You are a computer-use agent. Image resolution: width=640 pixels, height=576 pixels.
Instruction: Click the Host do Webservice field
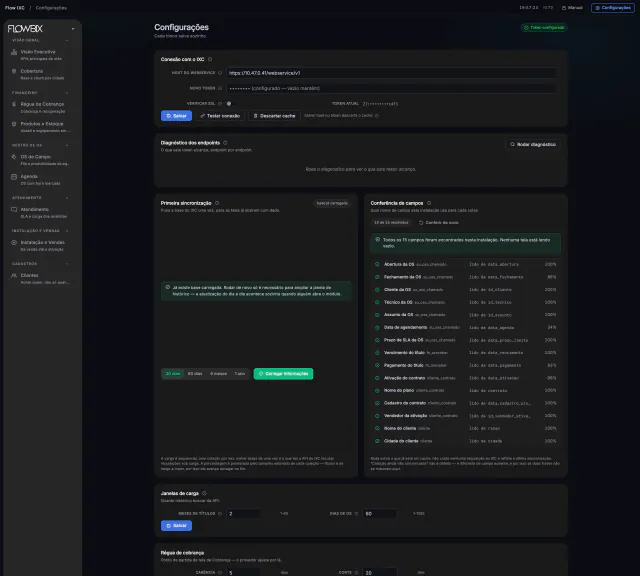point(391,73)
